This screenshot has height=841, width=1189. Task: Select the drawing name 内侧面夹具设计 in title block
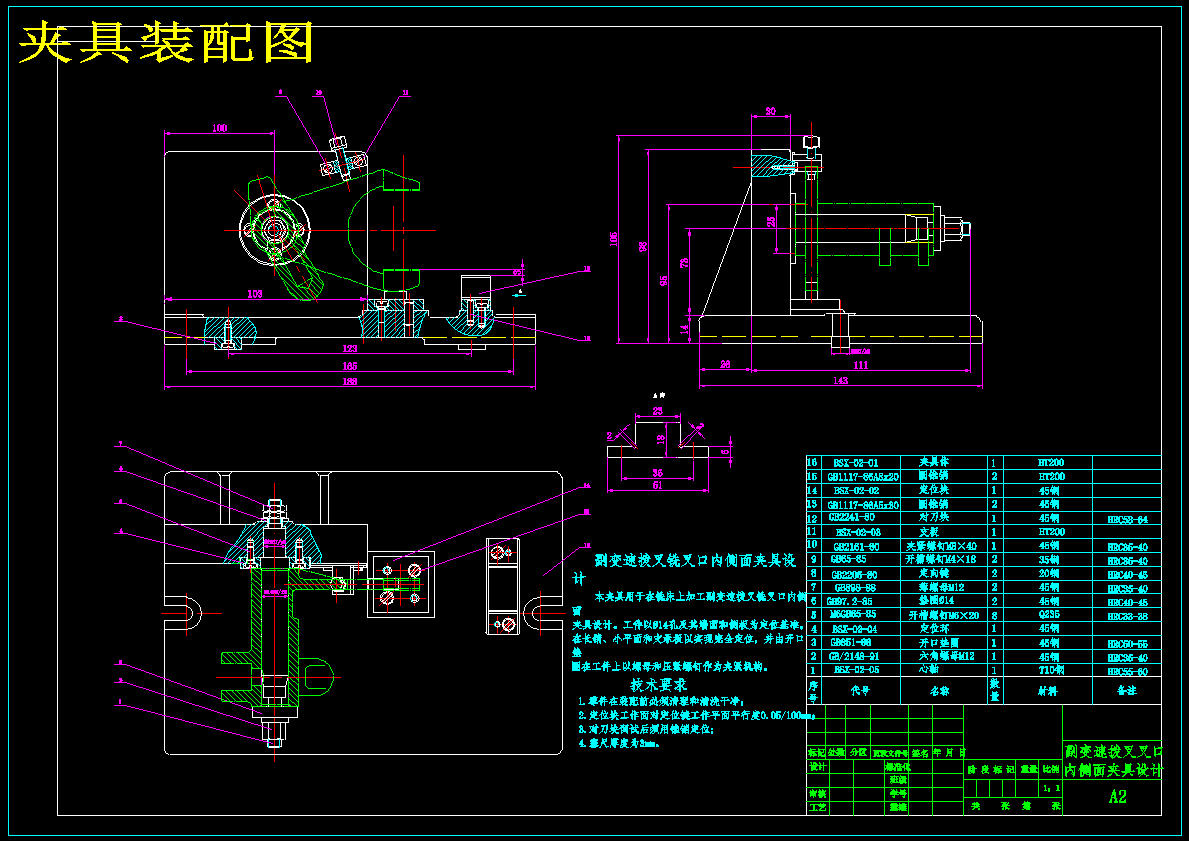point(1112,770)
